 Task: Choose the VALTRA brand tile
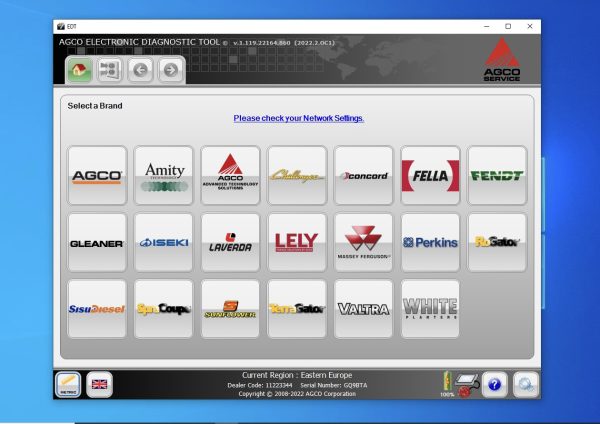coord(364,309)
